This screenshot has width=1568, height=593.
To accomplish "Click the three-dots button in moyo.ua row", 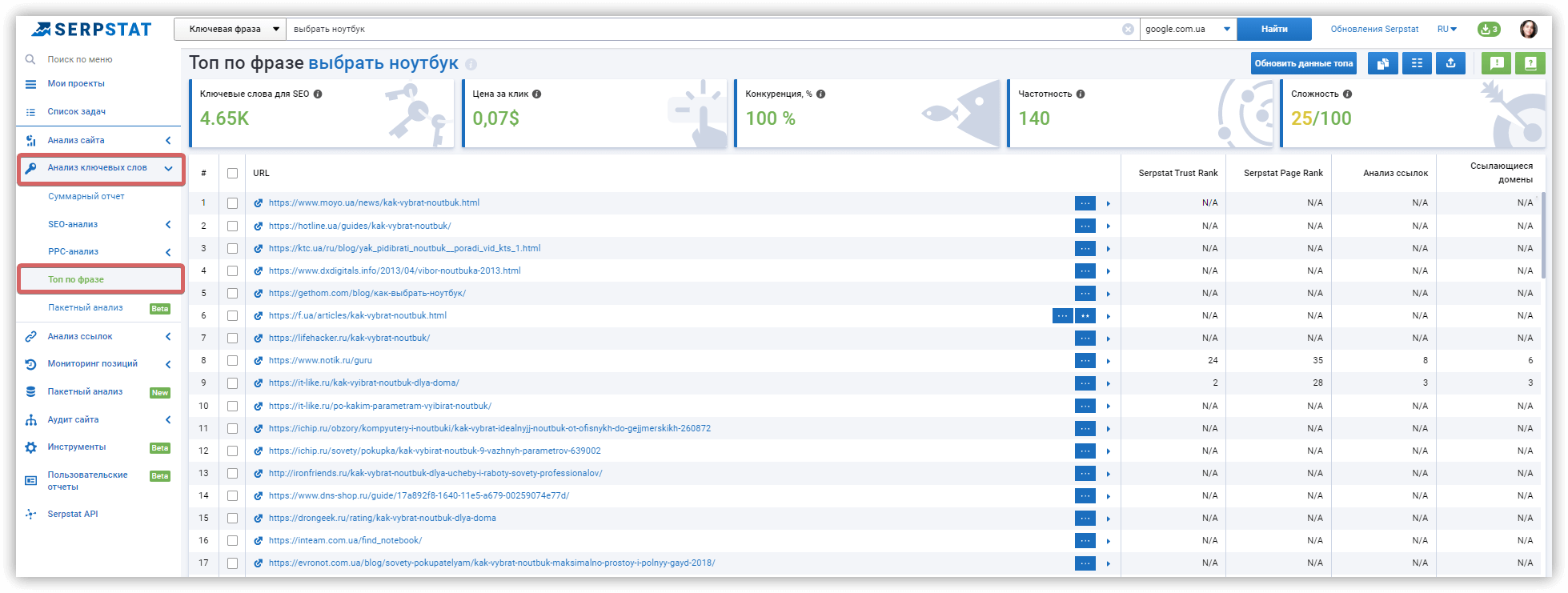I will [x=1085, y=203].
